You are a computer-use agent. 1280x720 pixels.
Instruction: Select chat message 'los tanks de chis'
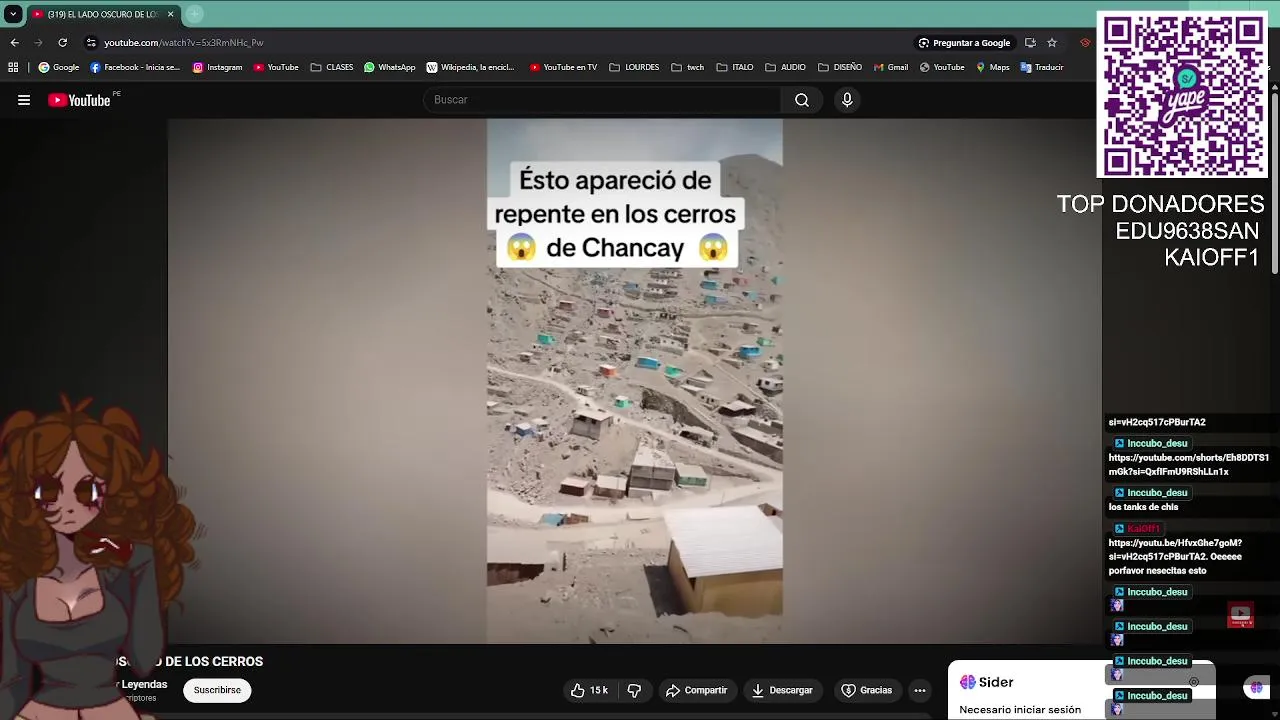pyautogui.click(x=1143, y=507)
